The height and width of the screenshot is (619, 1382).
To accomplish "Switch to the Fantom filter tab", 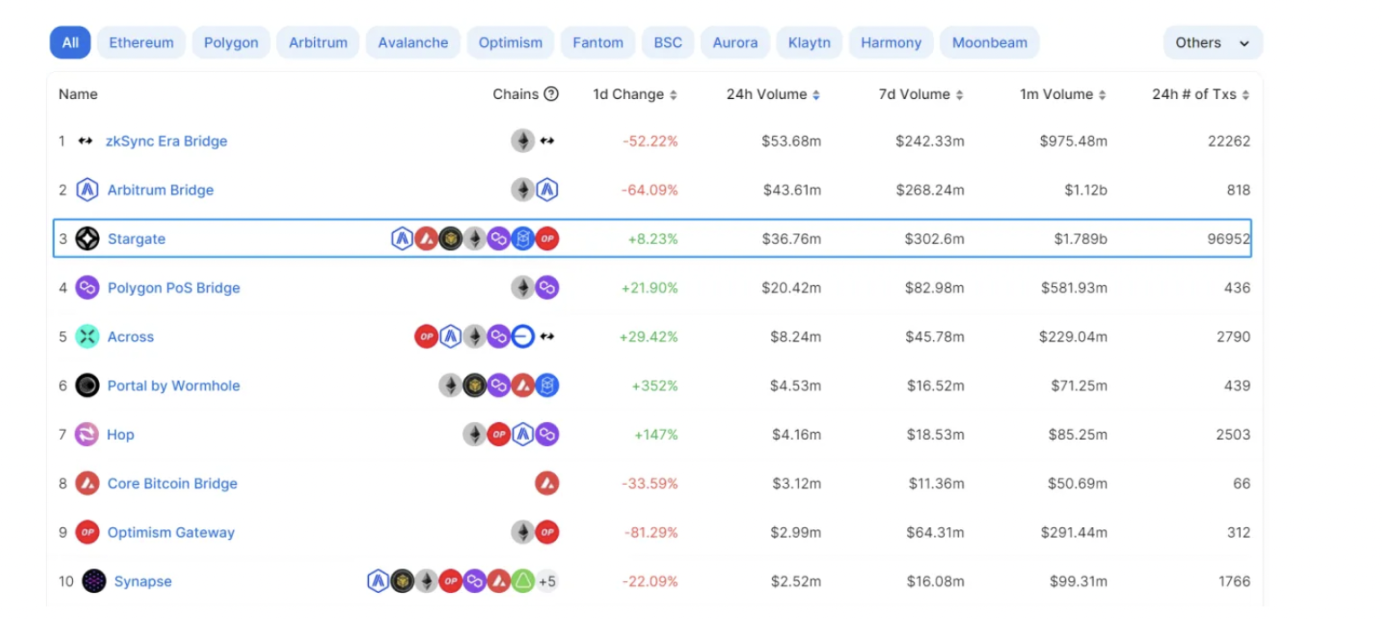I will pos(598,43).
